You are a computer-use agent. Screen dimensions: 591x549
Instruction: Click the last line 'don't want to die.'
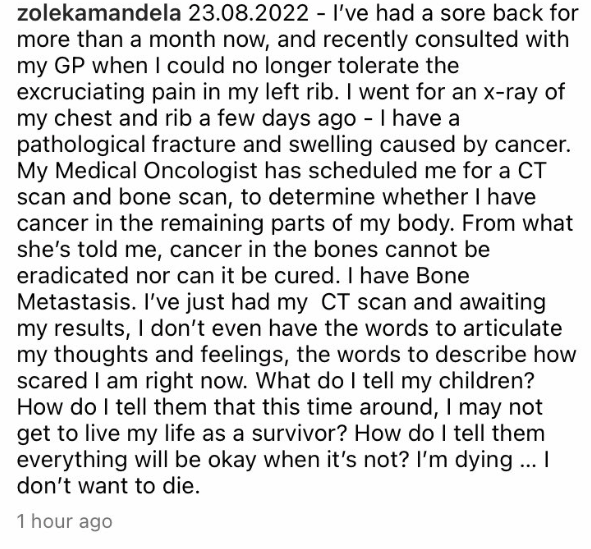click(x=108, y=486)
